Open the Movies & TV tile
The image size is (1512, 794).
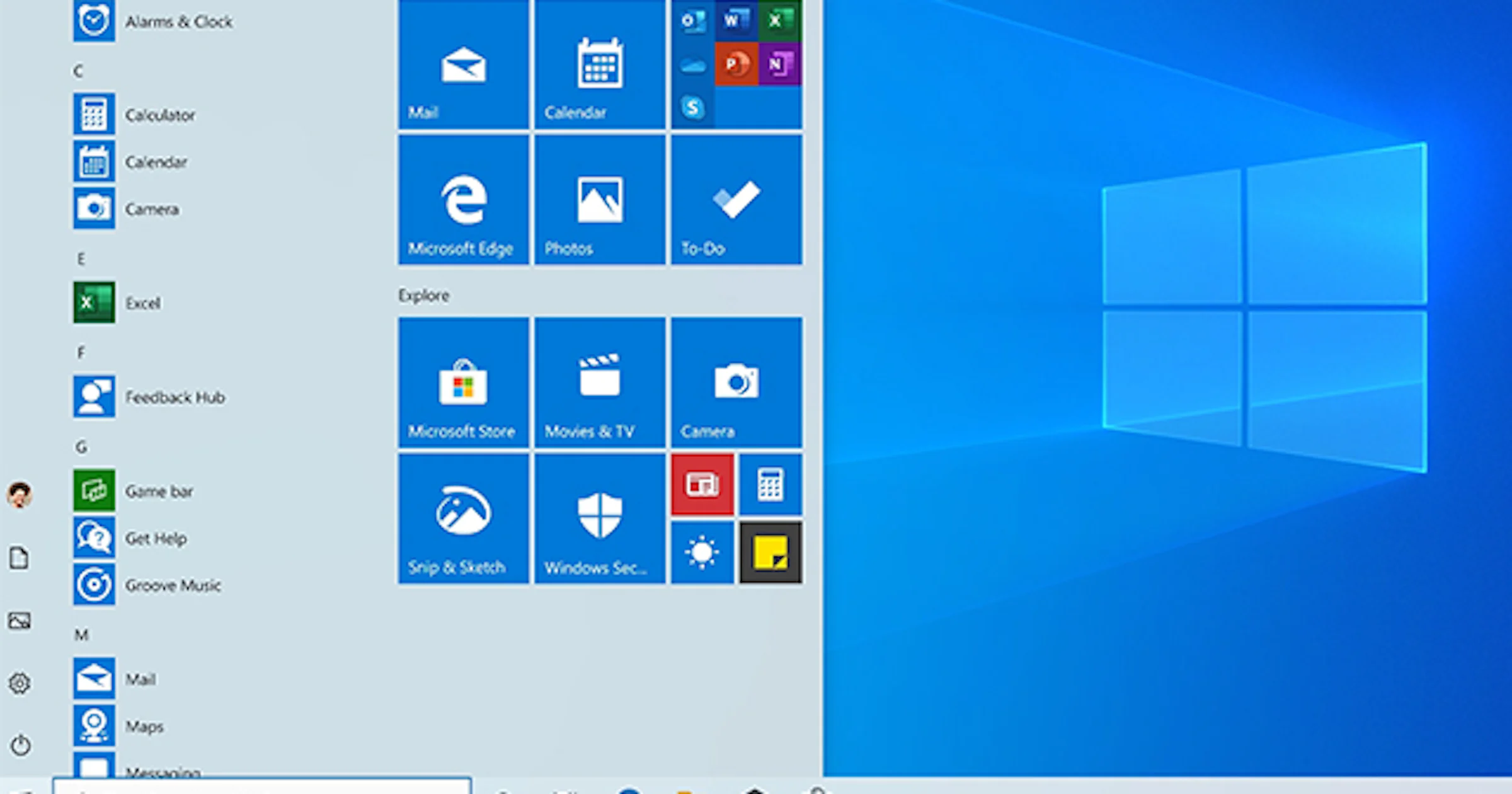click(x=600, y=383)
